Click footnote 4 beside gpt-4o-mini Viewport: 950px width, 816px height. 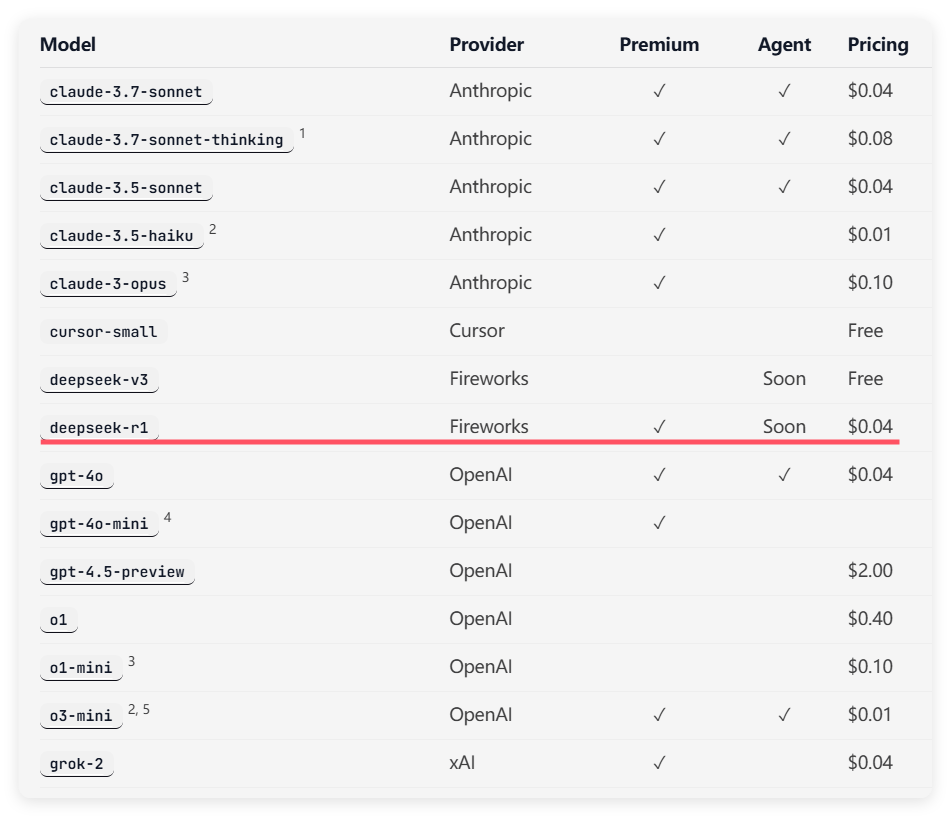[x=168, y=517]
